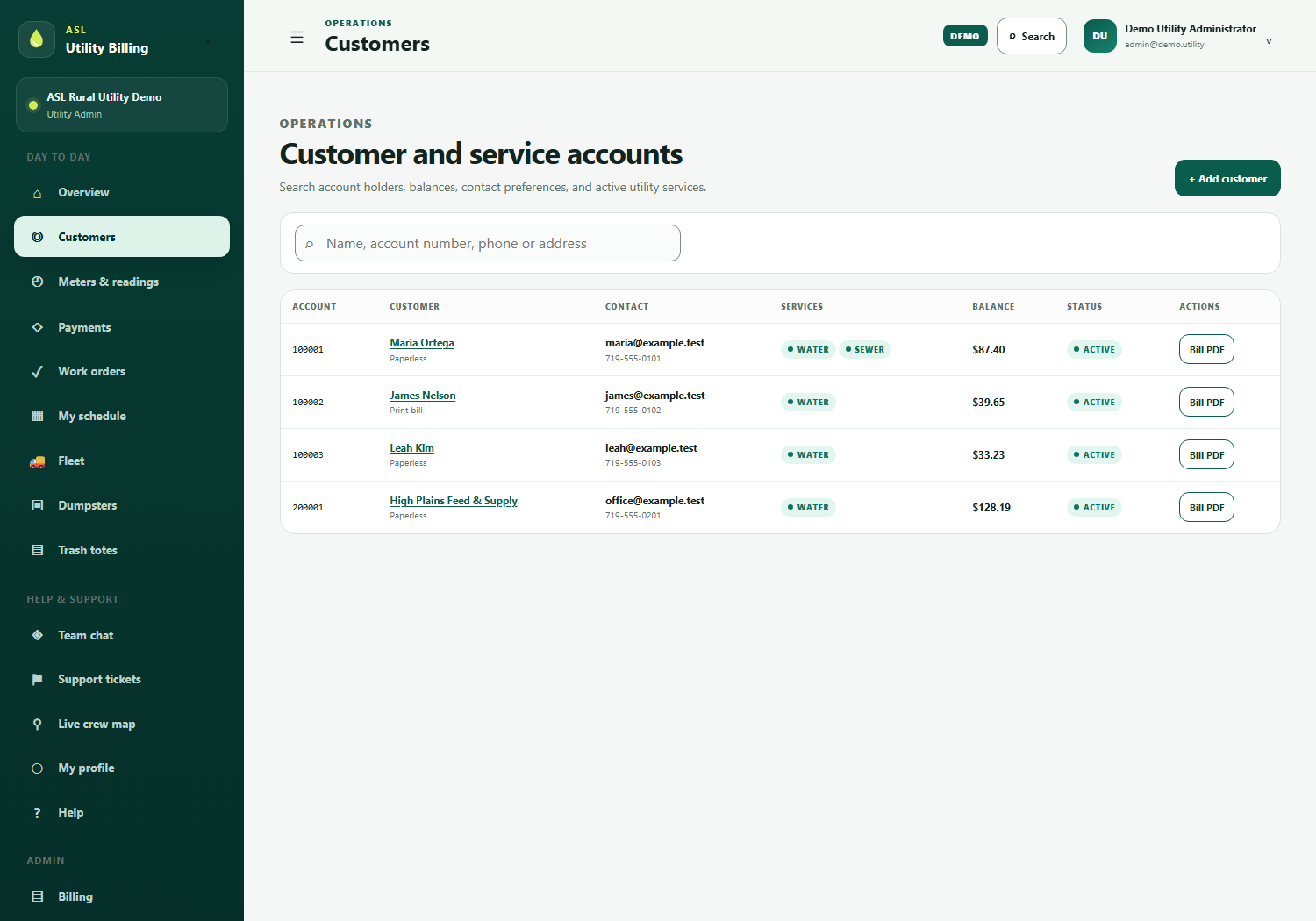The width and height of the screenshot is (1316, 921).
Task: Open the Maria Ortega customer link
Action: [422, 343]
